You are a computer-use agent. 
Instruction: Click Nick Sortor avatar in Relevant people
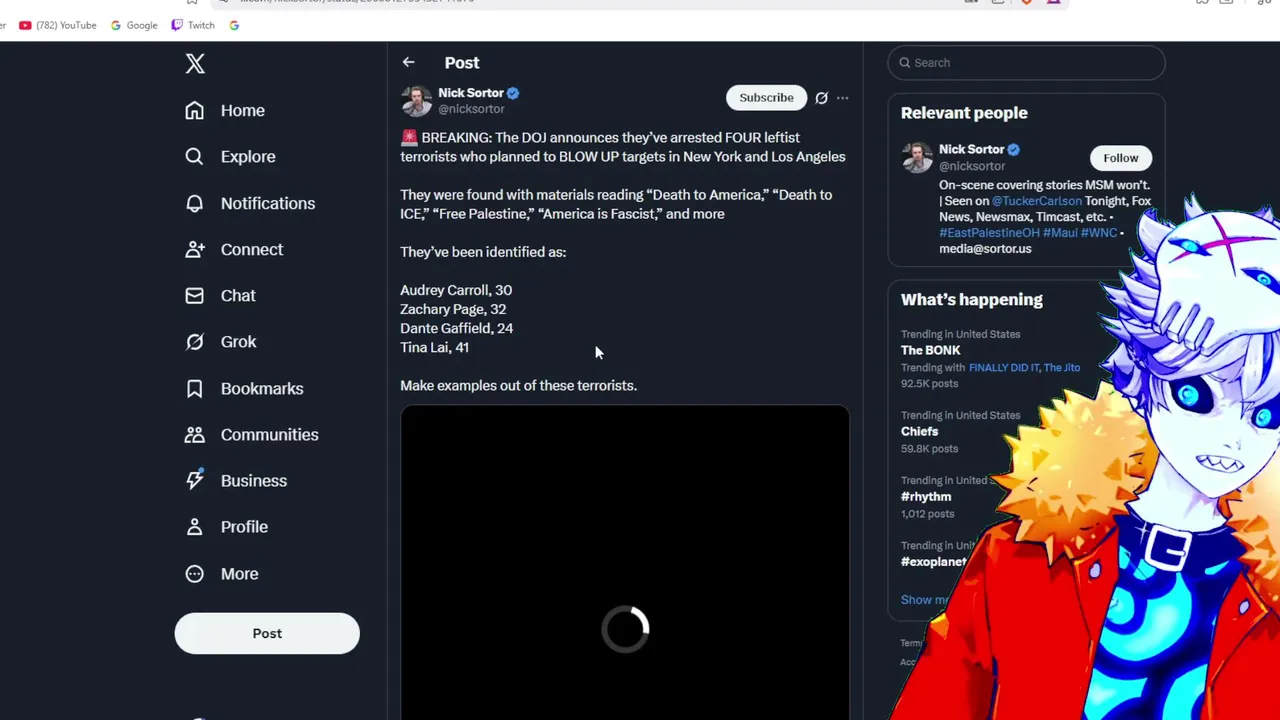(x=917, y=157)
